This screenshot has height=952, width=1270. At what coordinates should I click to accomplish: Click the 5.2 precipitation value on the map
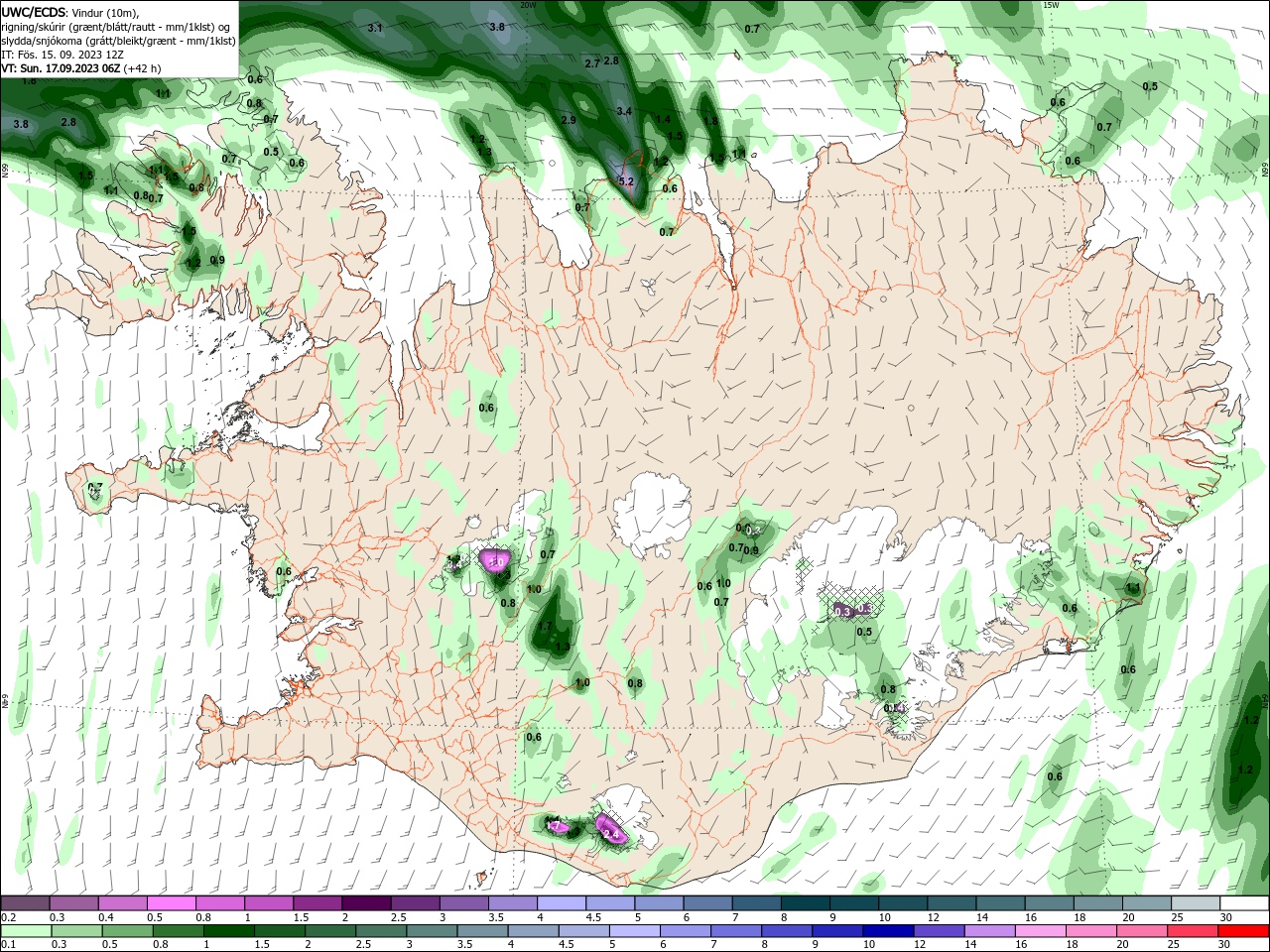click(x=626, y=181)
